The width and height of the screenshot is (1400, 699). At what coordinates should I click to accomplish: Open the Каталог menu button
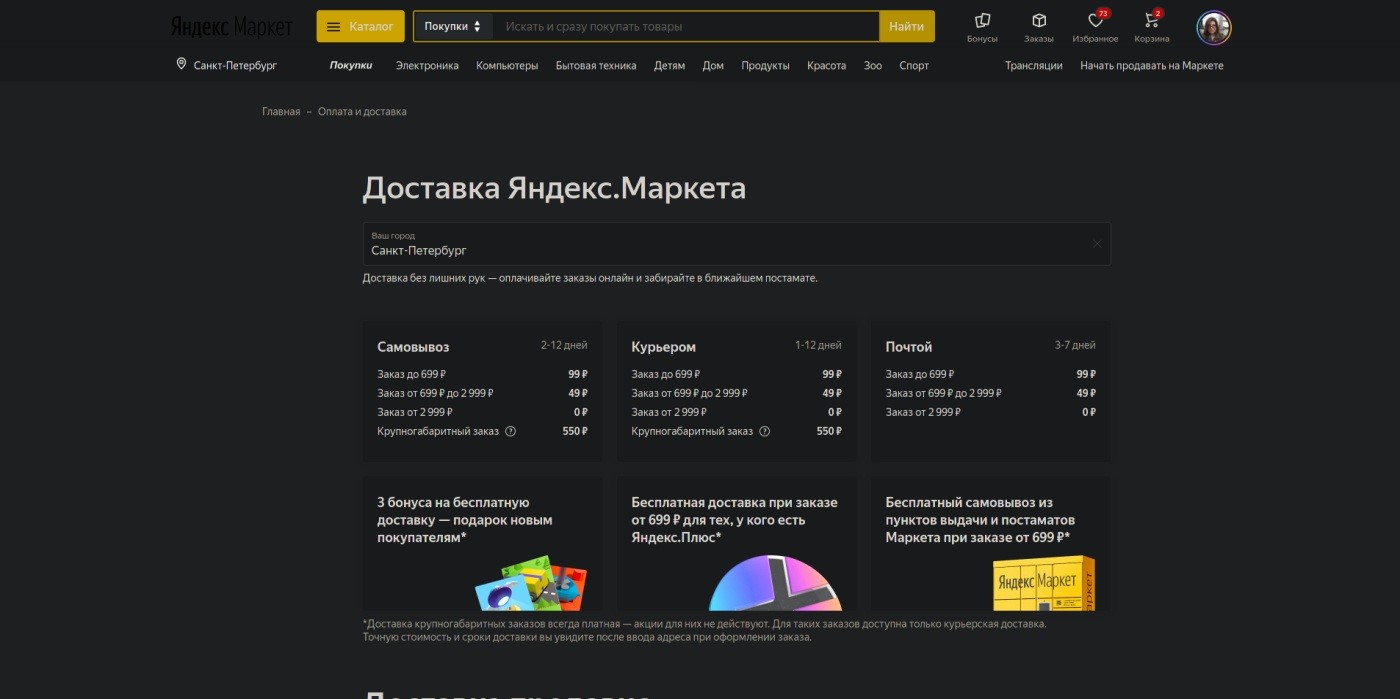360,26
